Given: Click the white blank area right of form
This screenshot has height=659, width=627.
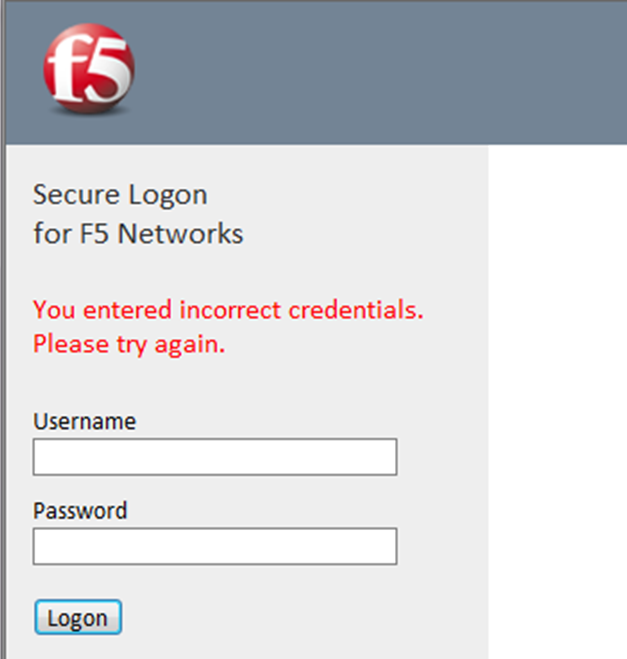Looking at the screenshot, I should click(x=556, y=400).
